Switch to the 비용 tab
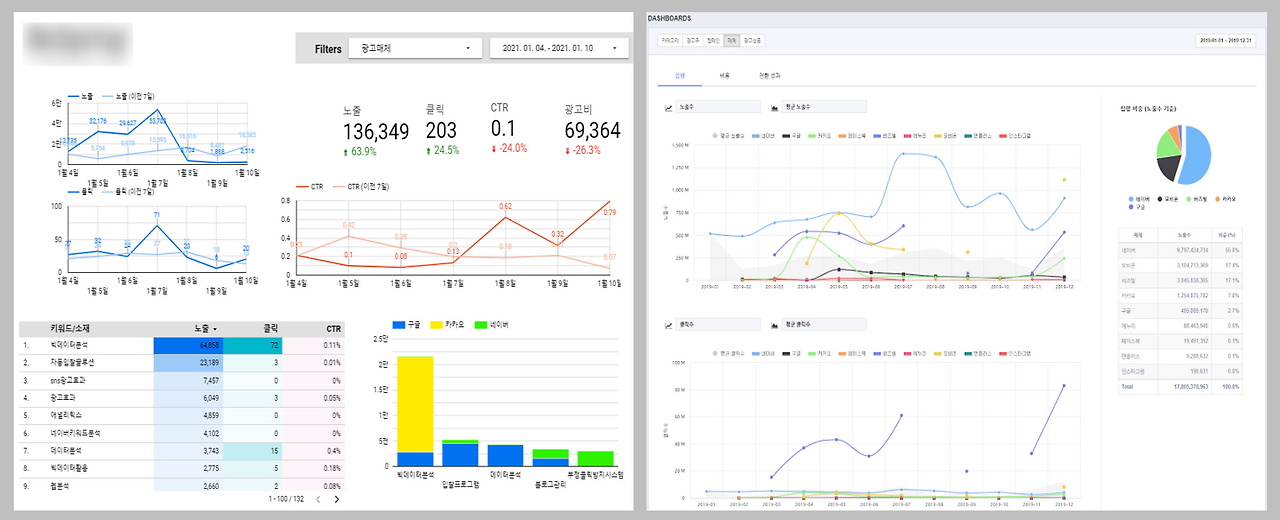Image resolution: width=1280 pixels, height=520 pixels. coord(724,76)
